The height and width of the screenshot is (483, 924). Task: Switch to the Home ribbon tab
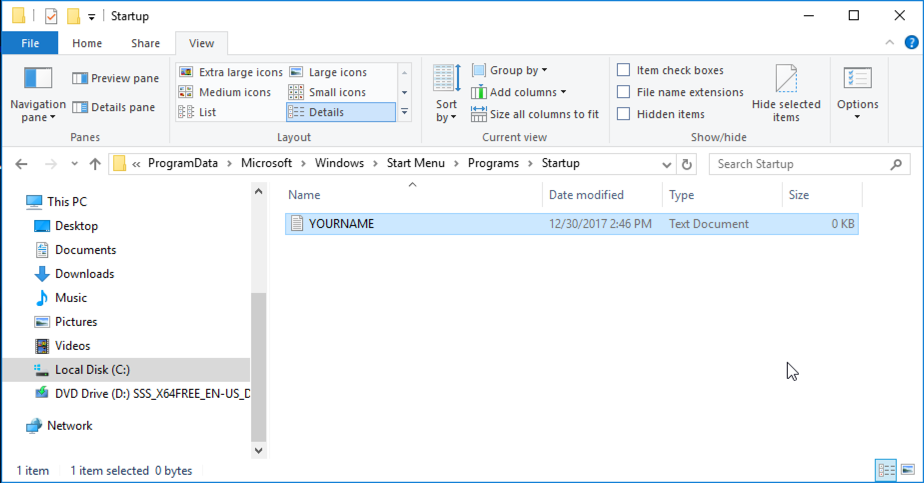(87, 43)
